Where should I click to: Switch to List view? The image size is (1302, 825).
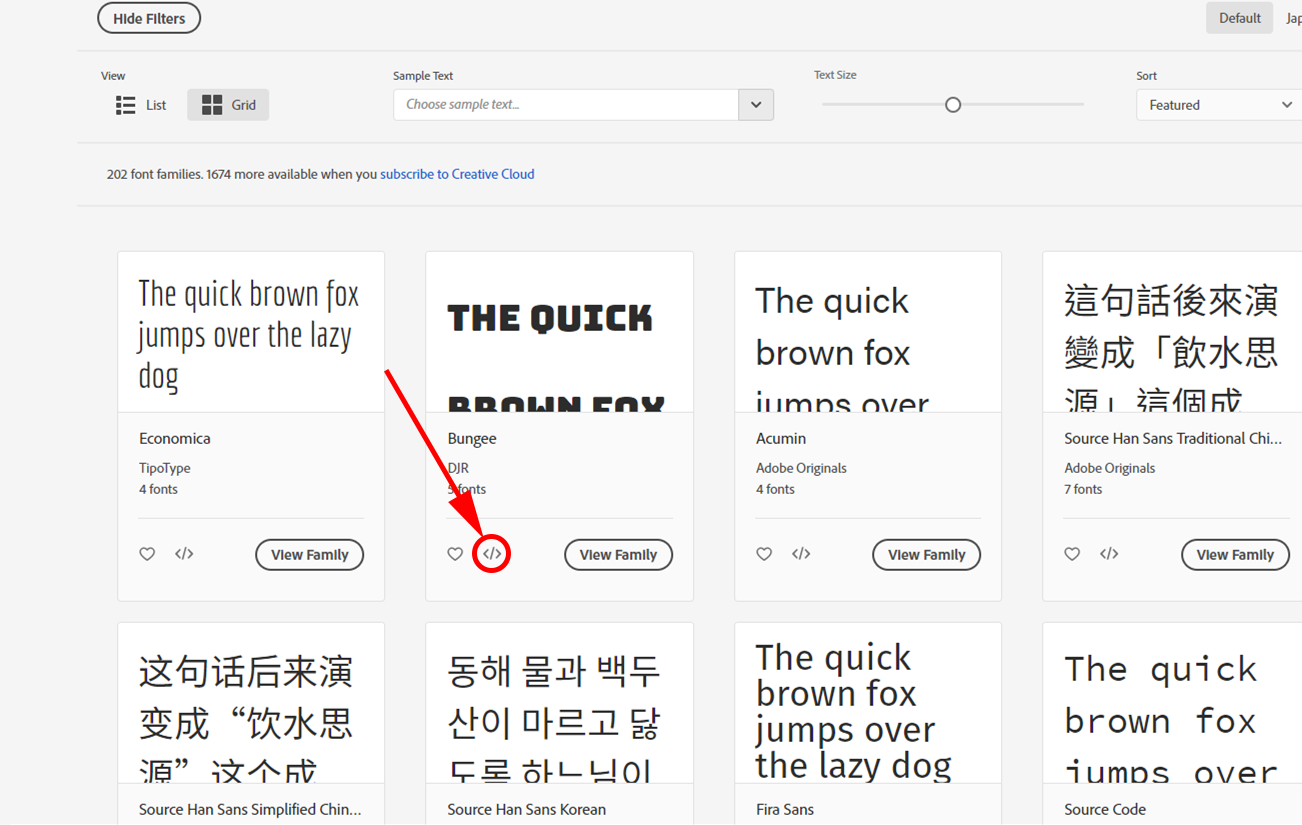[141, 105]
